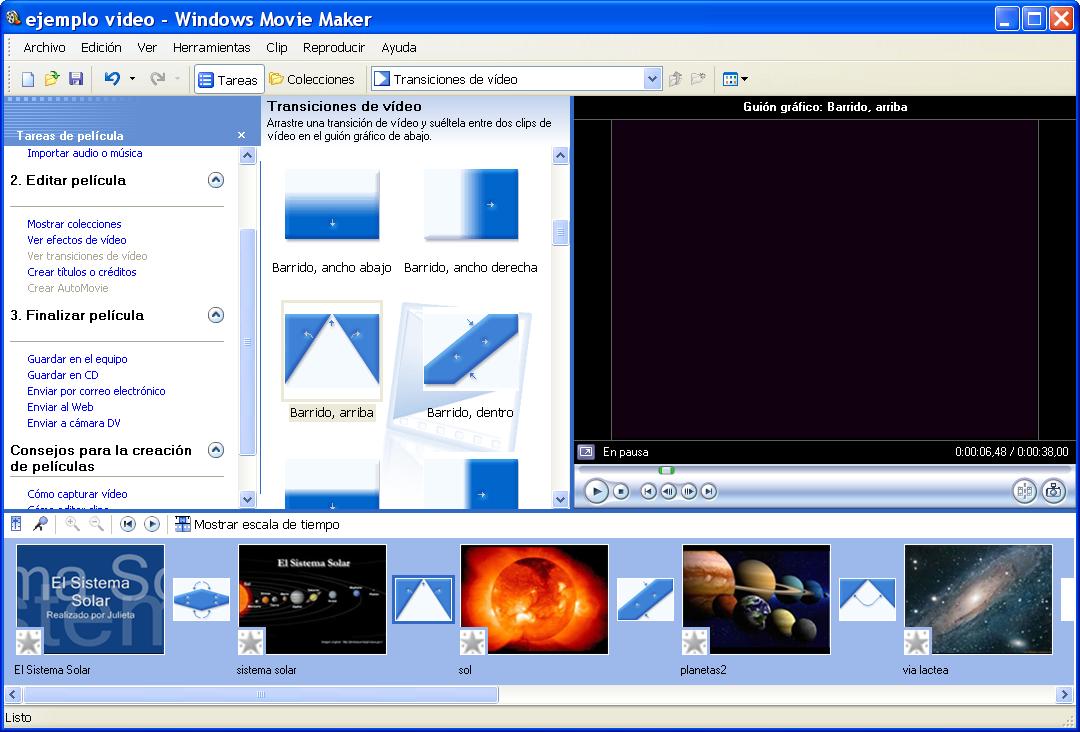Toggle the Colecciones pane button
This screenshot has height=732, width=1080.
pos(311,79)
